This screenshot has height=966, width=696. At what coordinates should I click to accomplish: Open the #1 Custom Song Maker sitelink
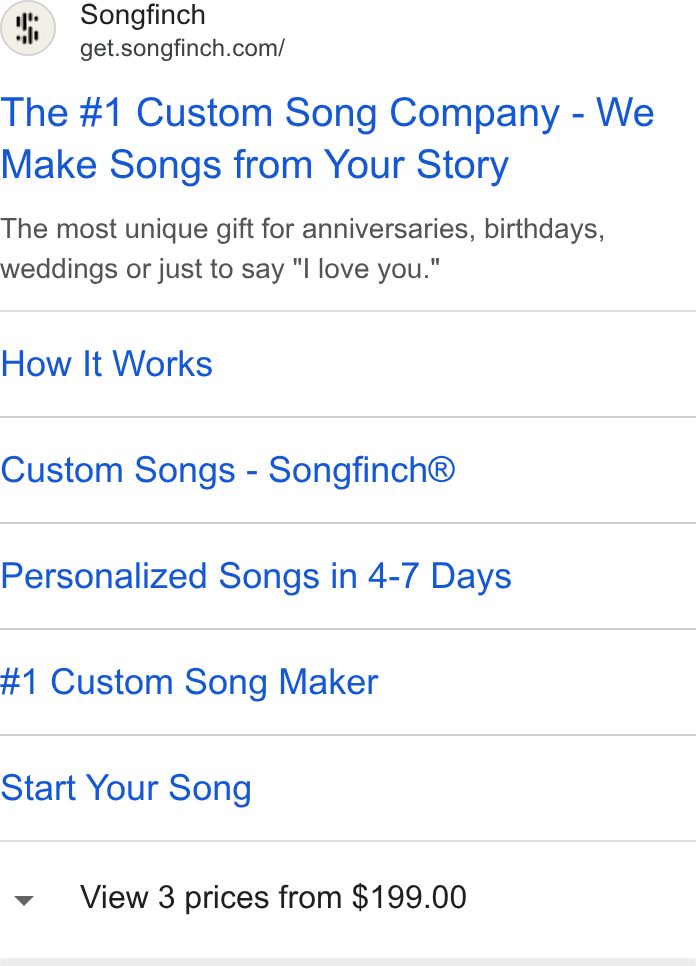point(189,683)
